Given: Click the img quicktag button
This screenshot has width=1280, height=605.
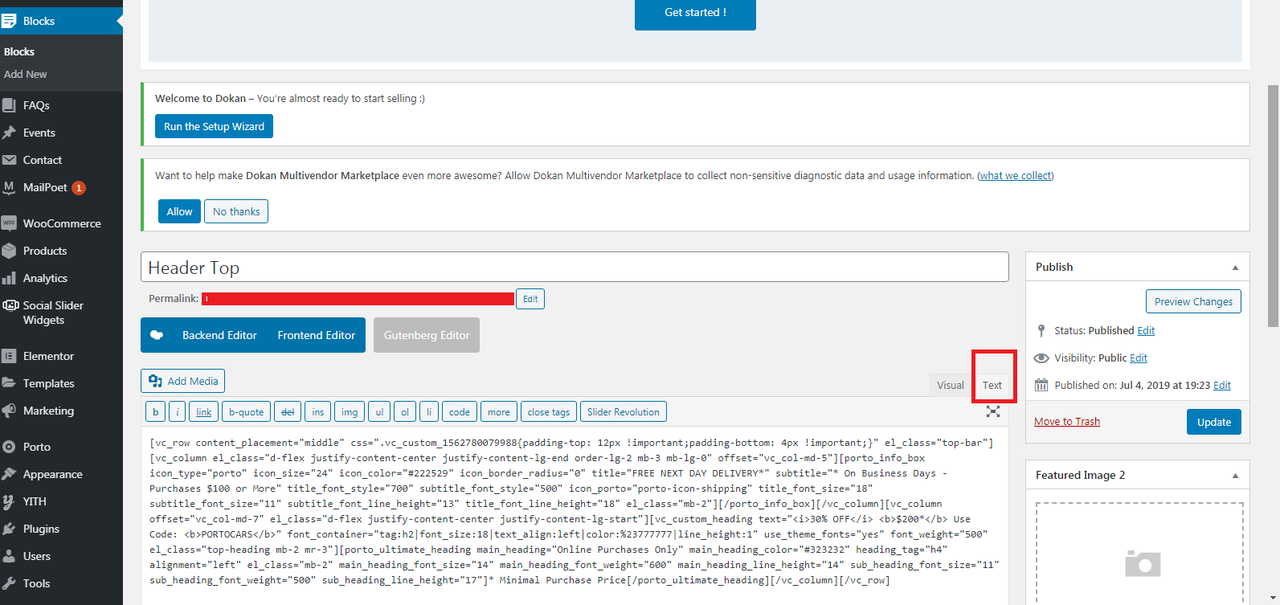Looking at the screenshot, I should click(349, 412).
